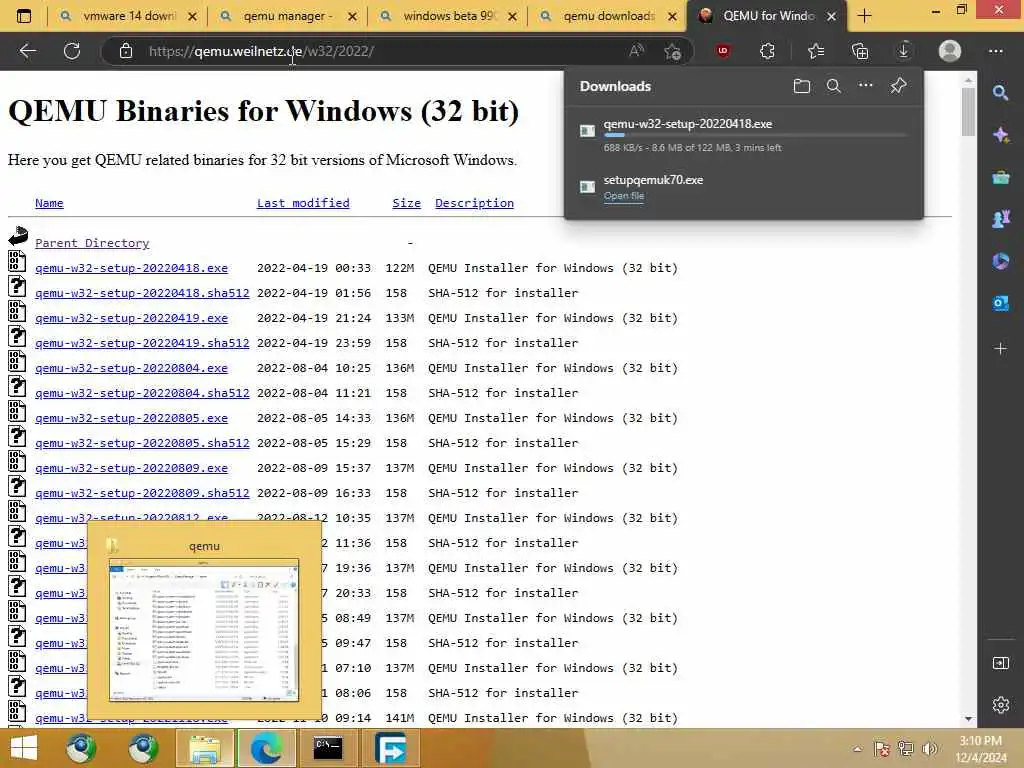This screenshot has width=1024, height=768.
Task: Open more options in Downloads panel
Action: click(865, 86)
